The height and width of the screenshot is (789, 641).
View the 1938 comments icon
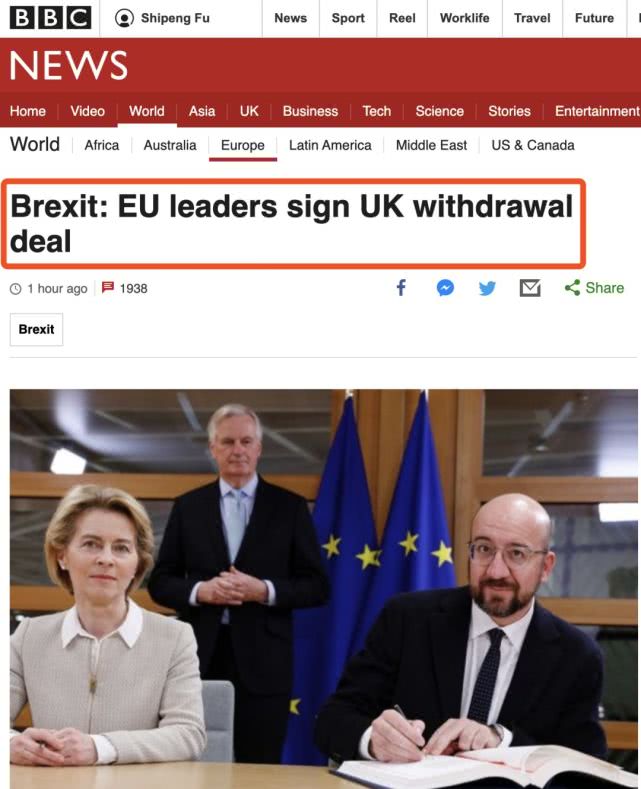click(108, 287)
